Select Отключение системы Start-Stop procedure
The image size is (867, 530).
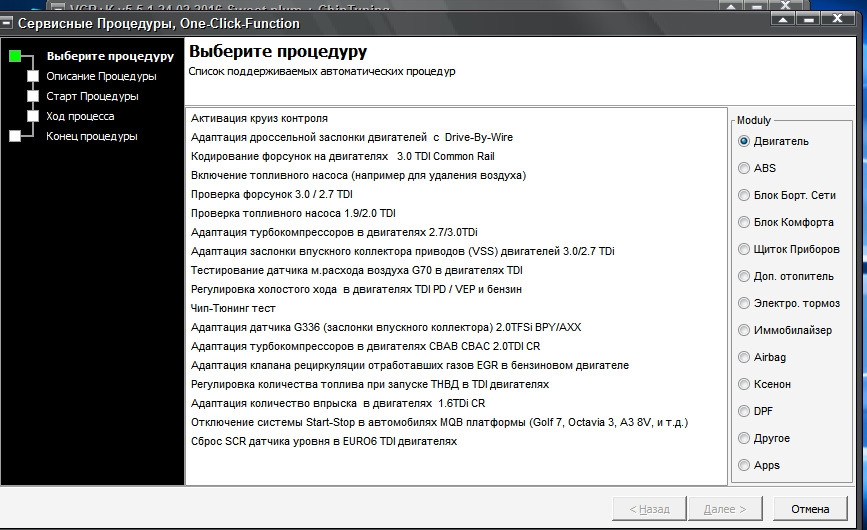(439, 422)
